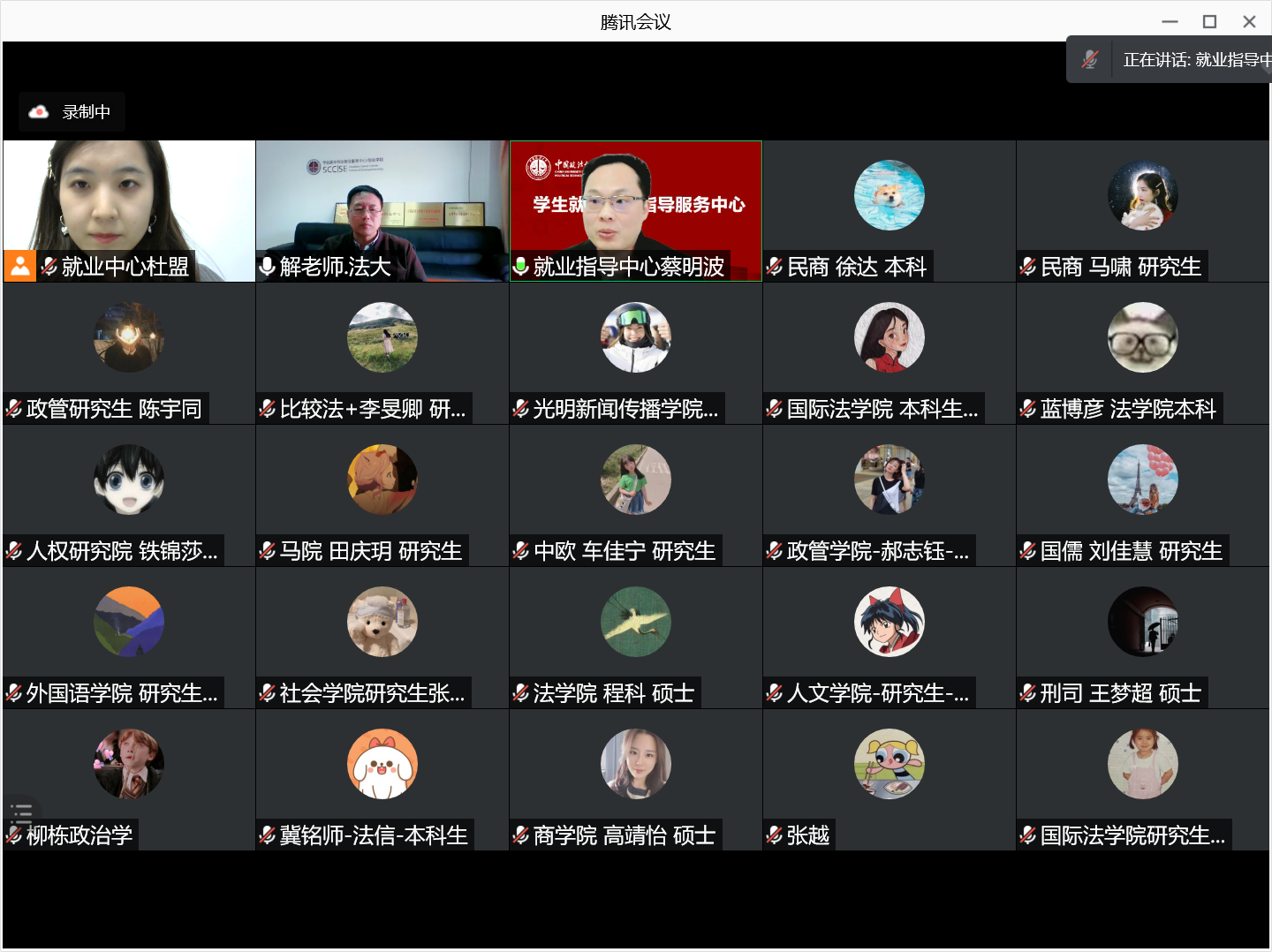This screenshot has width=1272, height=952.
Task: Click the cloud recording icon
Action: tap(39, 112)
